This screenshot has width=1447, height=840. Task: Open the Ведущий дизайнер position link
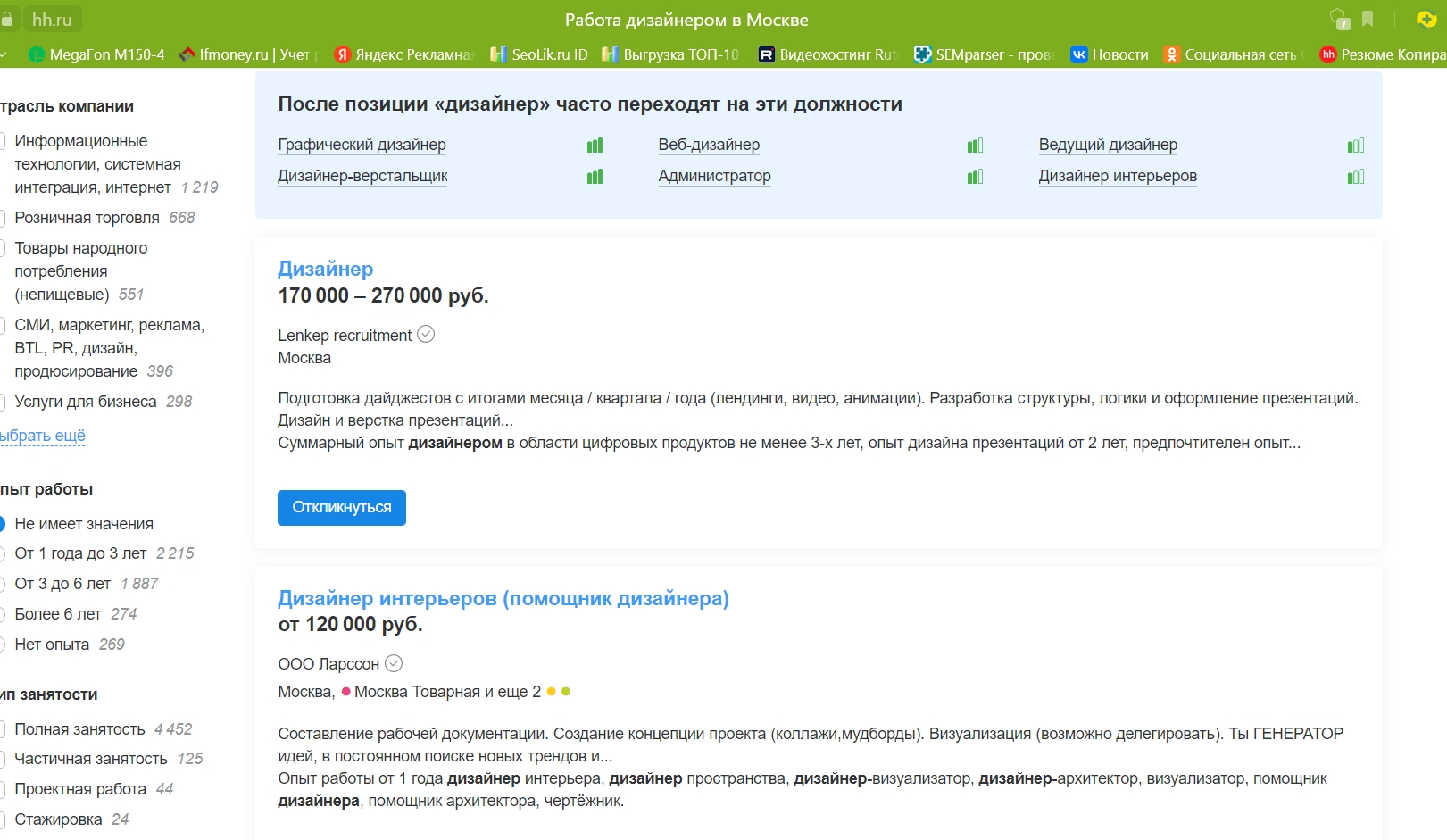pyautogui.click(x=1108, y=145)
